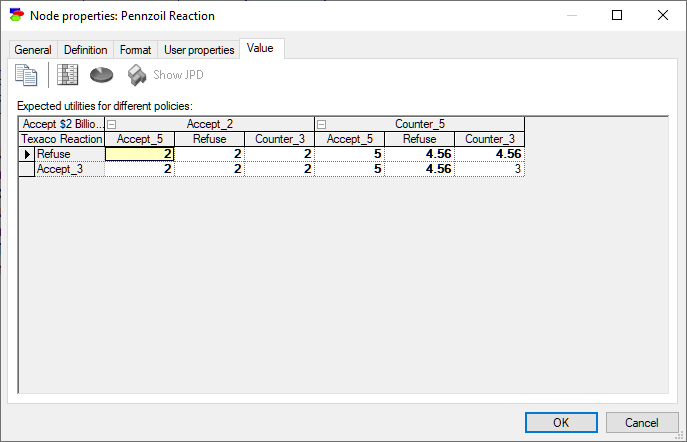Open the Format tab

[135, 50]
